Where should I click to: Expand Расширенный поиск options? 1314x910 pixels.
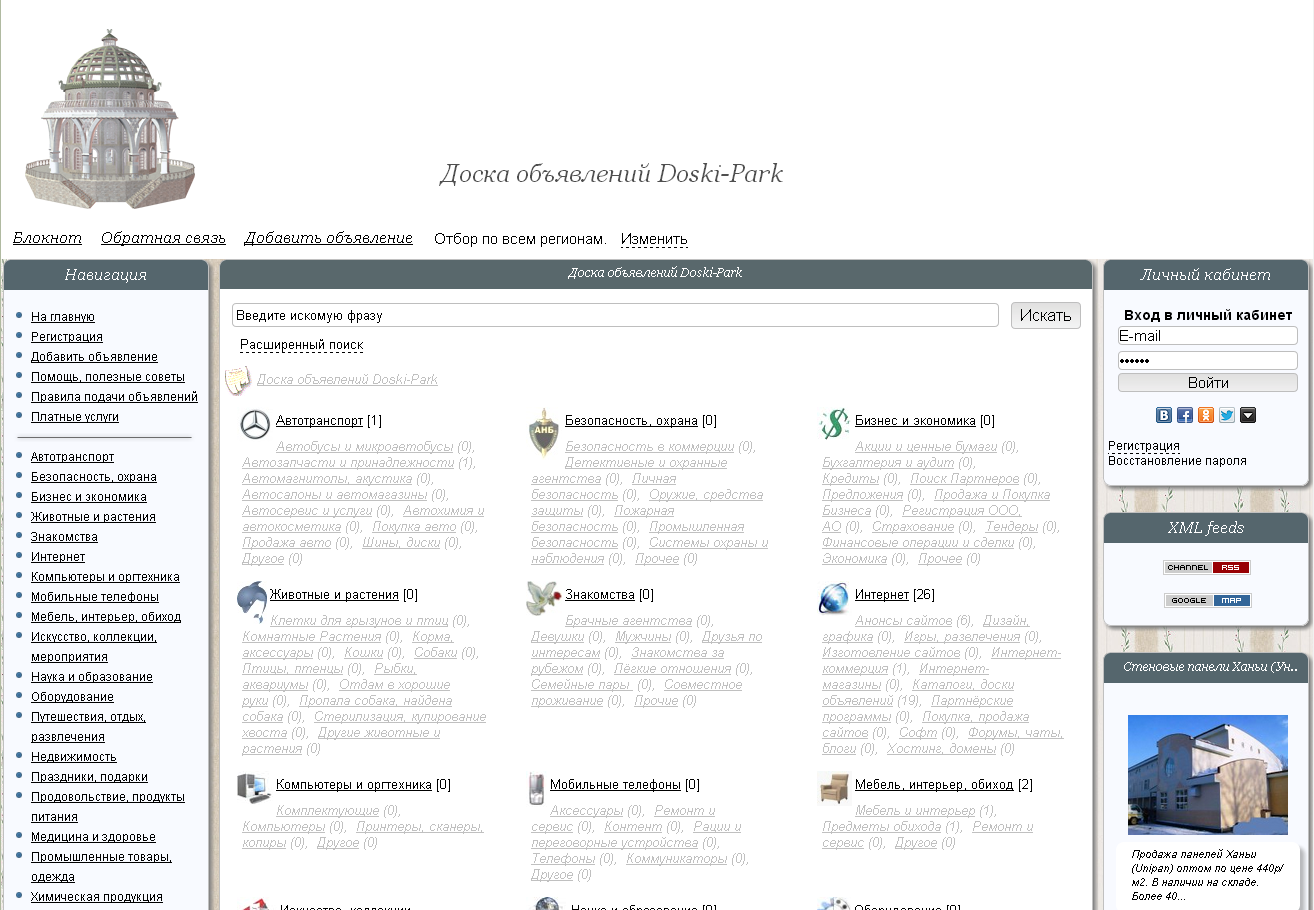click(x=301, y=345)
